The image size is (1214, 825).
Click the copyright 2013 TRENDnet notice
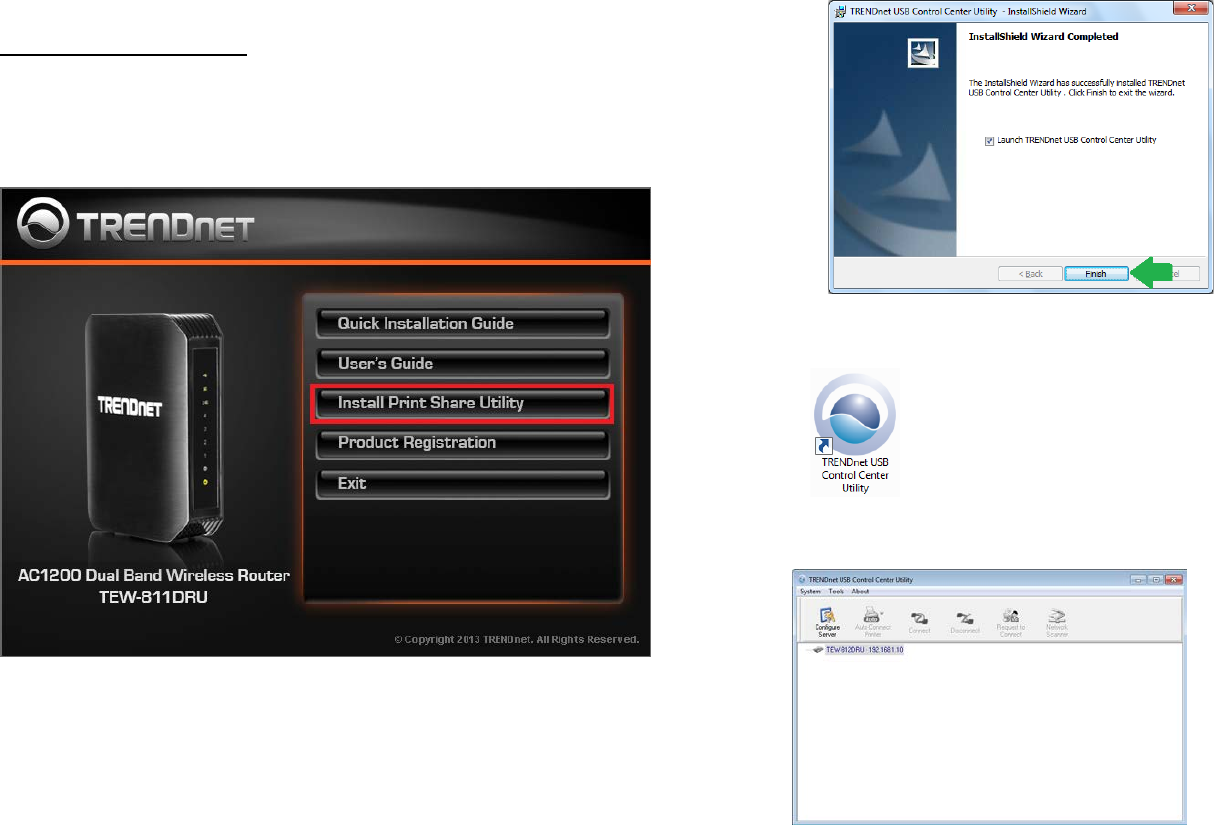pyautogui.click(x=516, y=638)
